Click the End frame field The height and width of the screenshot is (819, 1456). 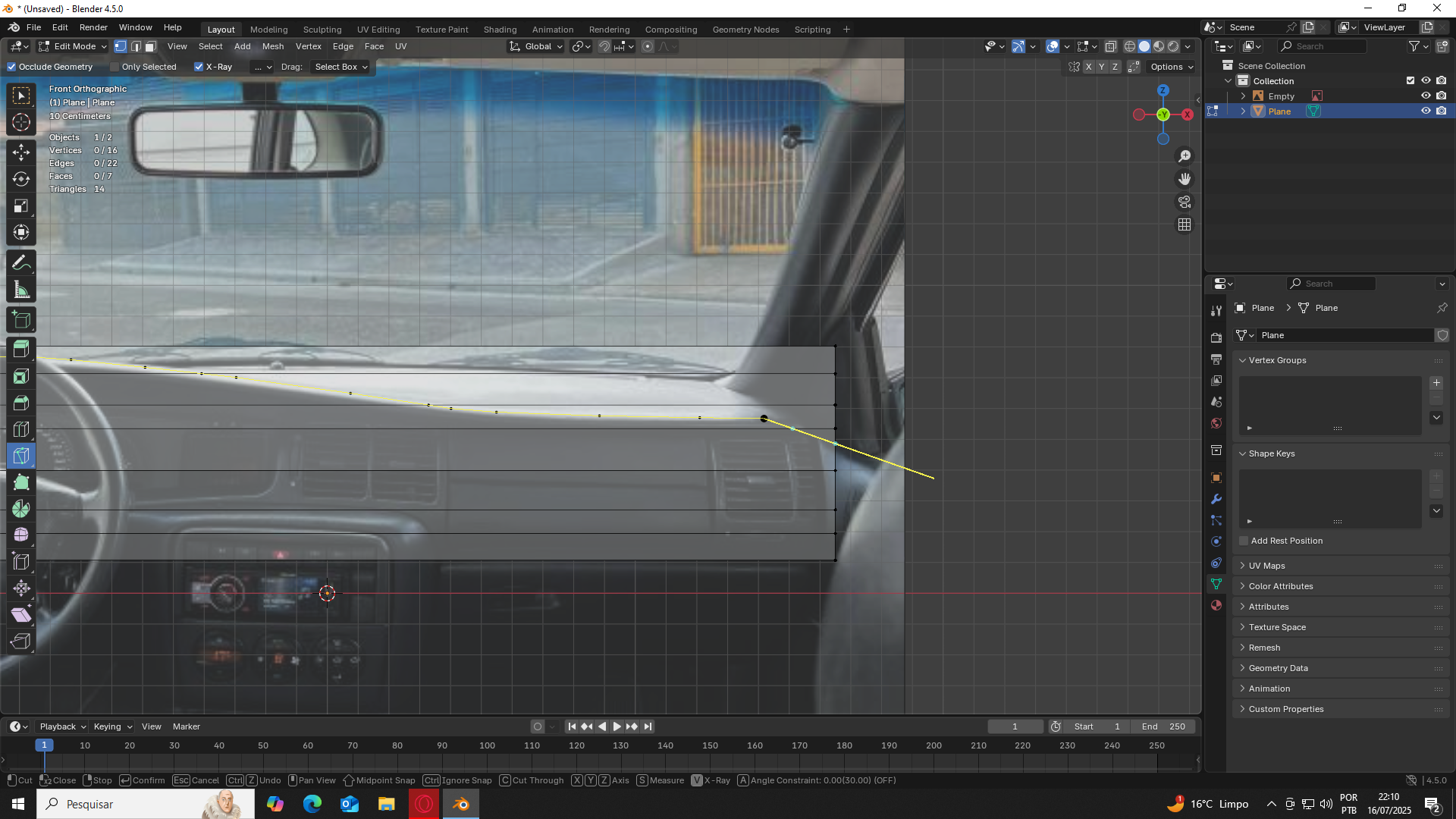pyautogui.click(x=1163, y=726)
